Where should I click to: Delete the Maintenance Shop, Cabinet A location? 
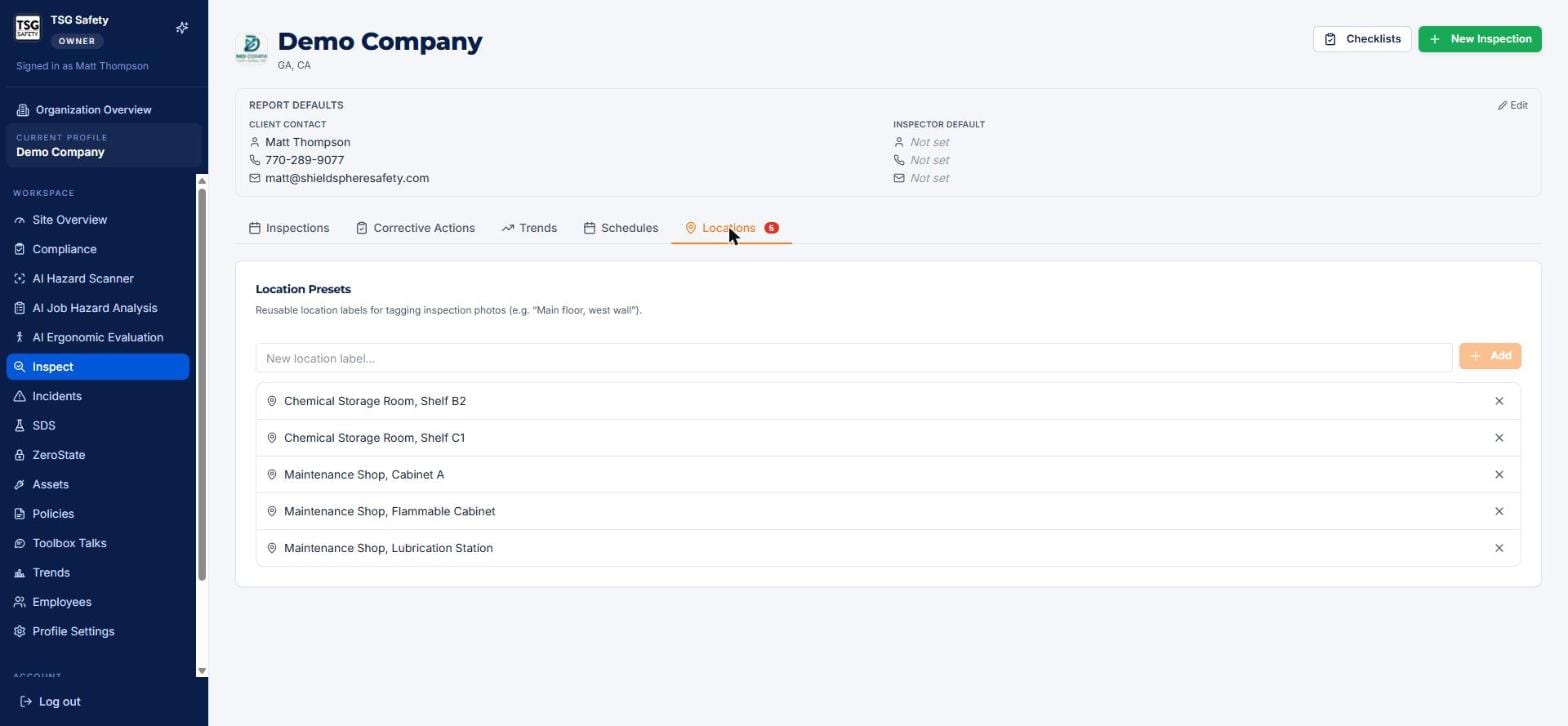[1498, 475]
